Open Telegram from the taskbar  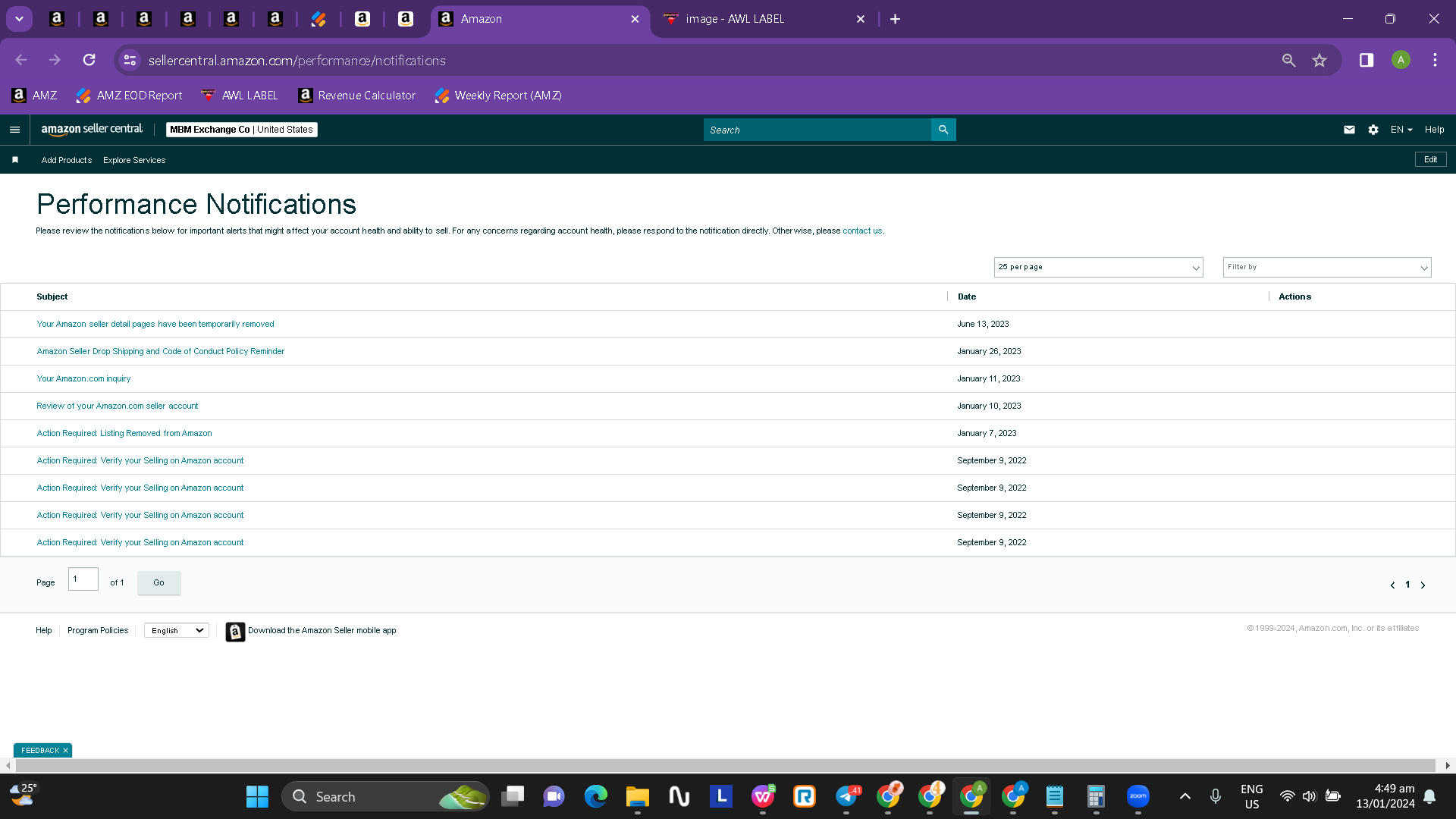click(846, 796)
